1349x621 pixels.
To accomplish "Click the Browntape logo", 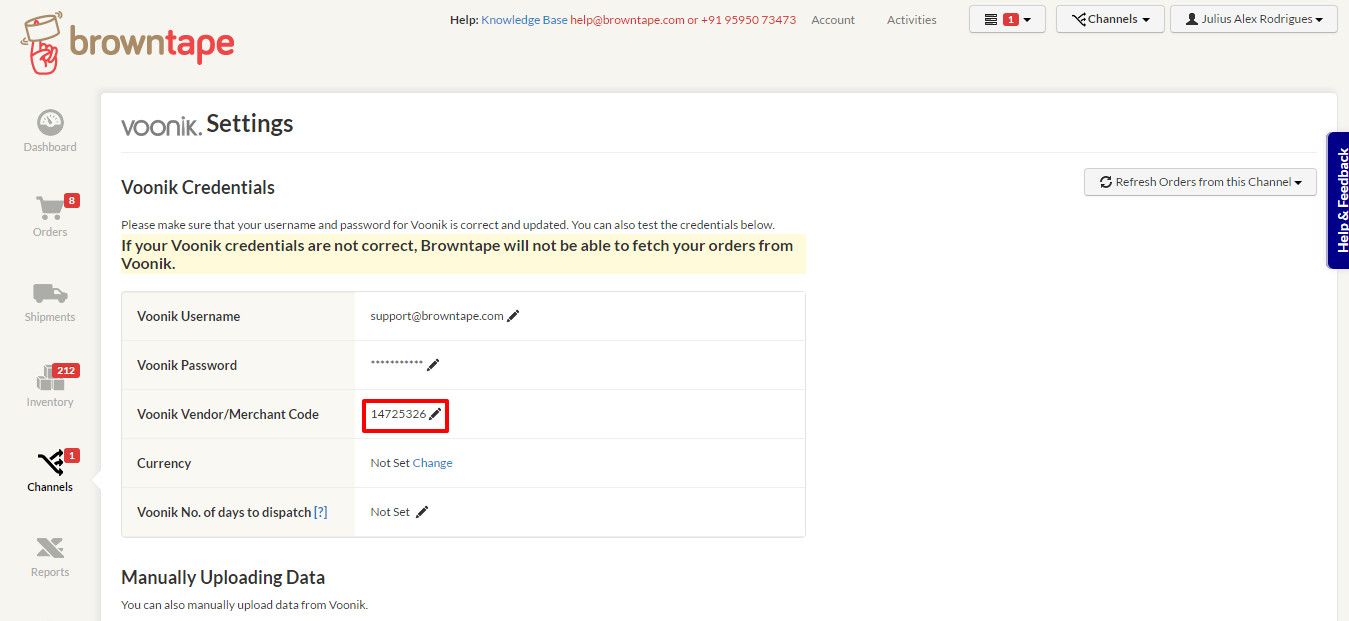I will coord(127,42).
